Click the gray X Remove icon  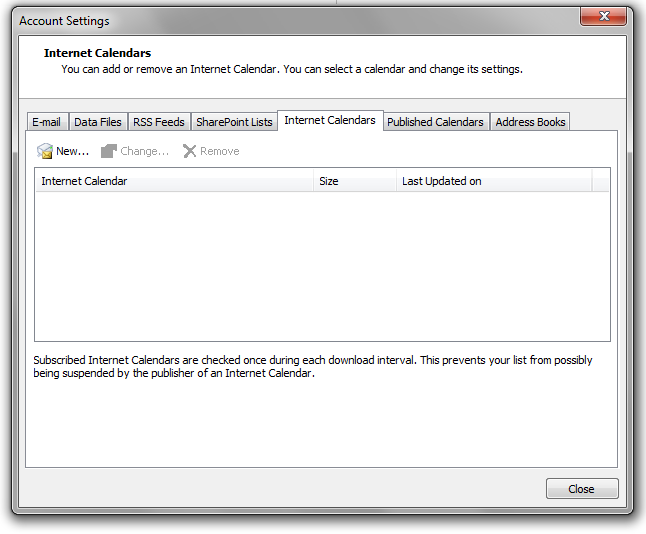pos(189,151)
